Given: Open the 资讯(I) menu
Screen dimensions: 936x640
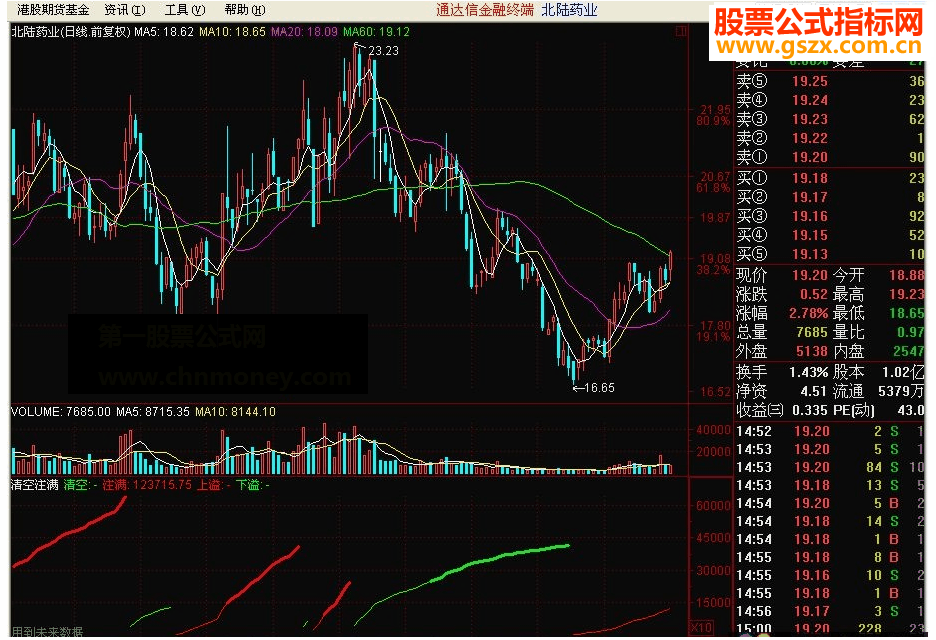Looking at the screenshot, I should click(125, 10).
